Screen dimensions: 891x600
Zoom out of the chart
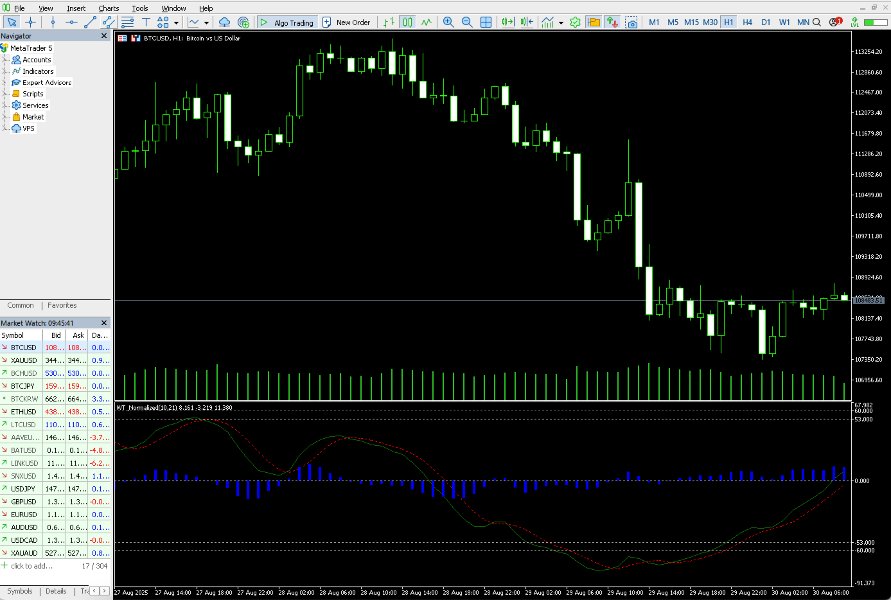[467, 22]
